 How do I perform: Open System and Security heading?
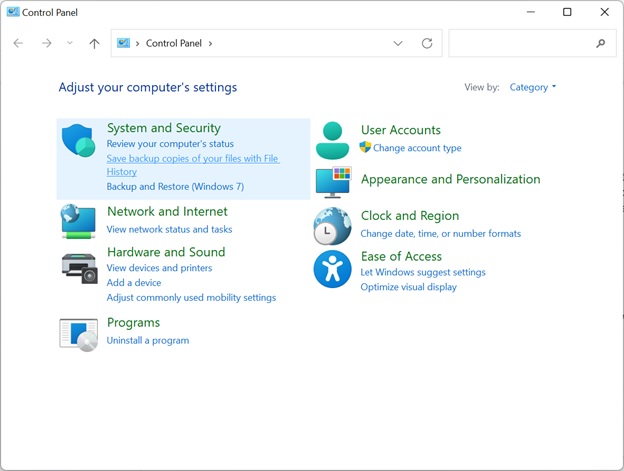tap(164, 128)
